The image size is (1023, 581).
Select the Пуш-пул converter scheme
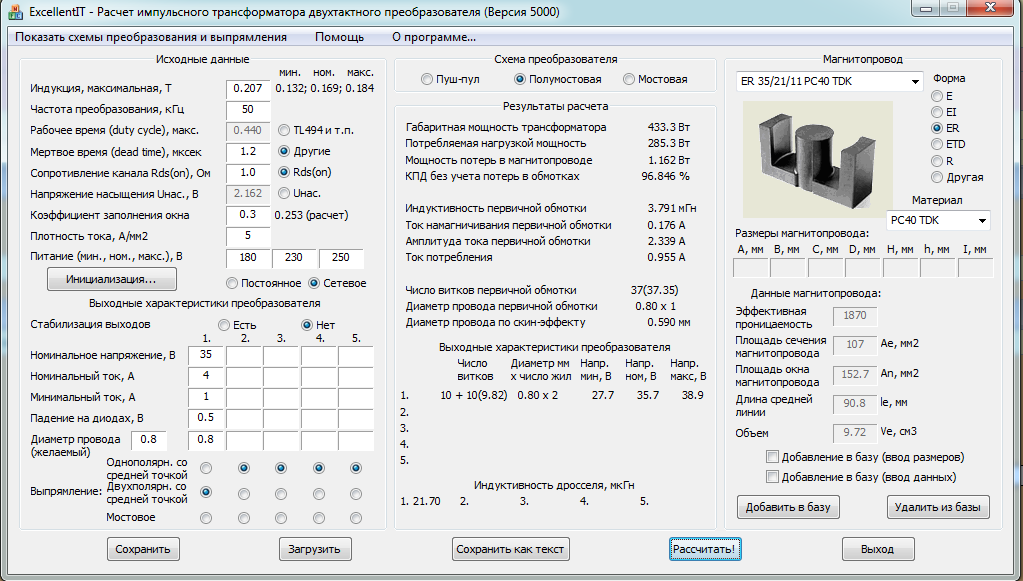[428, 79]
